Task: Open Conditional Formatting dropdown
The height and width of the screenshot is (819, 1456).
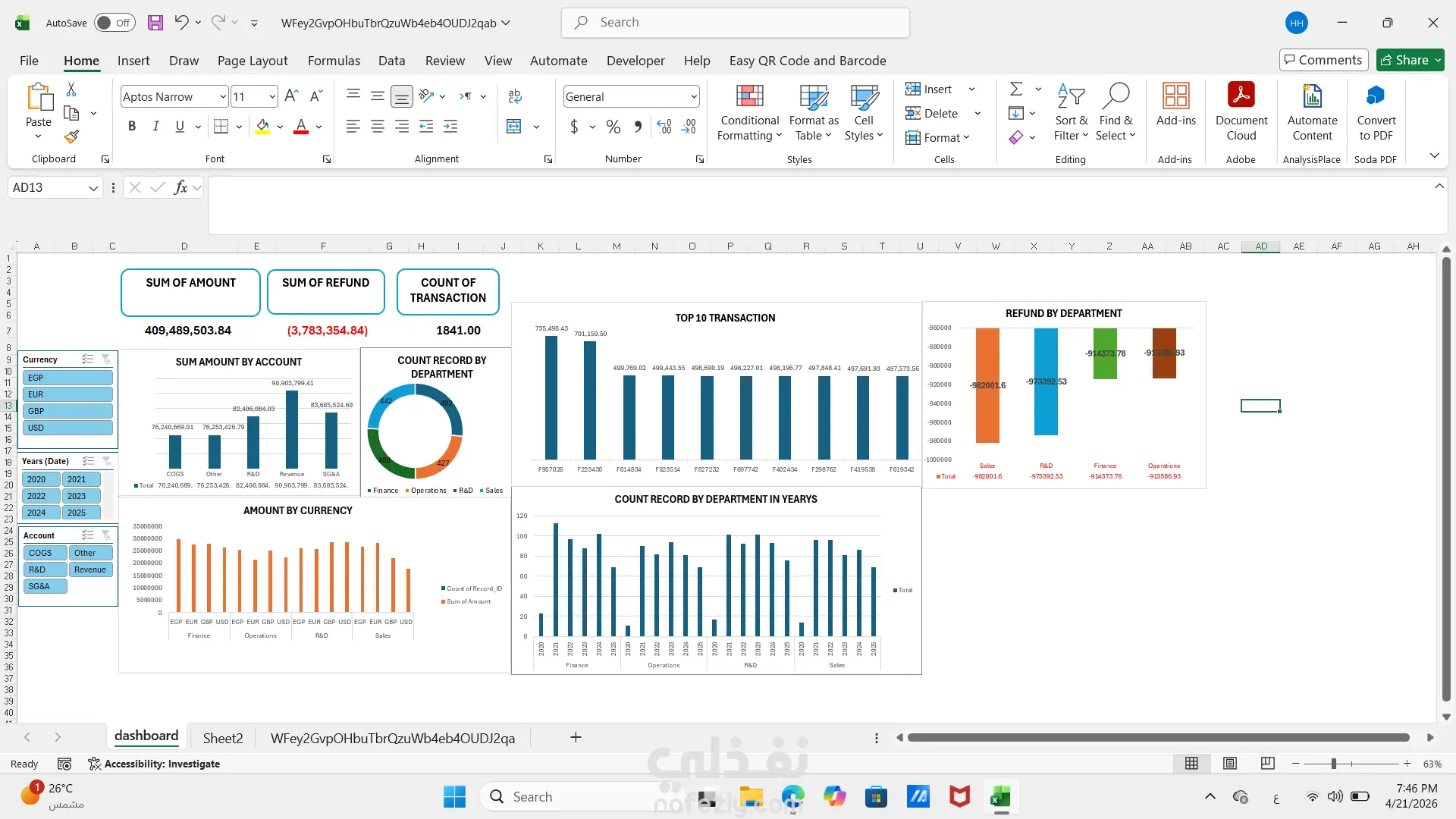Action: [749, 111]
